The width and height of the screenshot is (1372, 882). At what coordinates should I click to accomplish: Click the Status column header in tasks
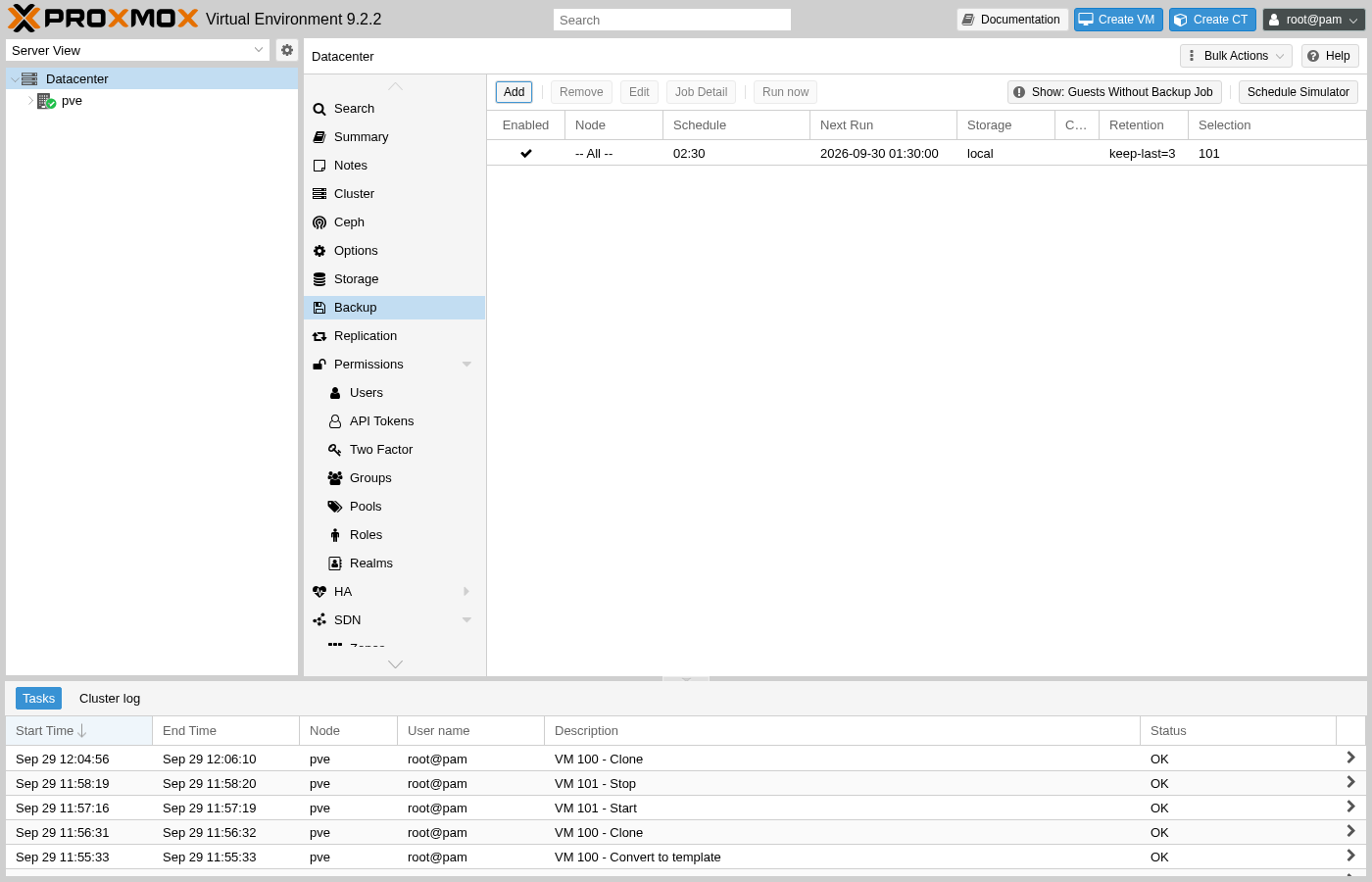click(1238, 731)
